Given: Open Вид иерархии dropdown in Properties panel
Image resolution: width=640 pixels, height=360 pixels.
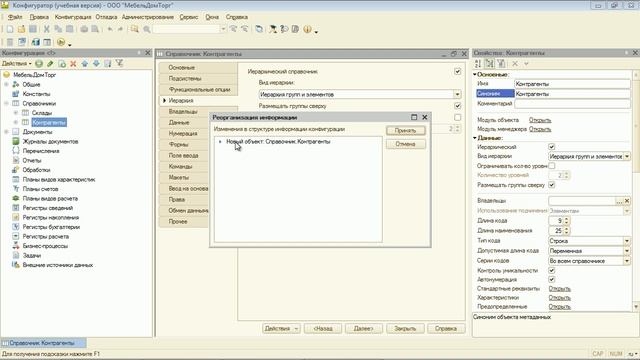Looking at the screenshot, I should pyautogui.click(x=627, y=156).
